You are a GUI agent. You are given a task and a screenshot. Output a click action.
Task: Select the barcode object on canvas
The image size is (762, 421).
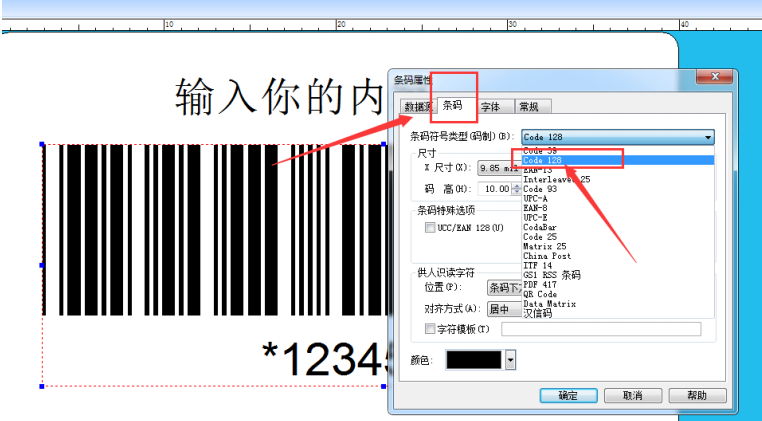click(214, 230)
